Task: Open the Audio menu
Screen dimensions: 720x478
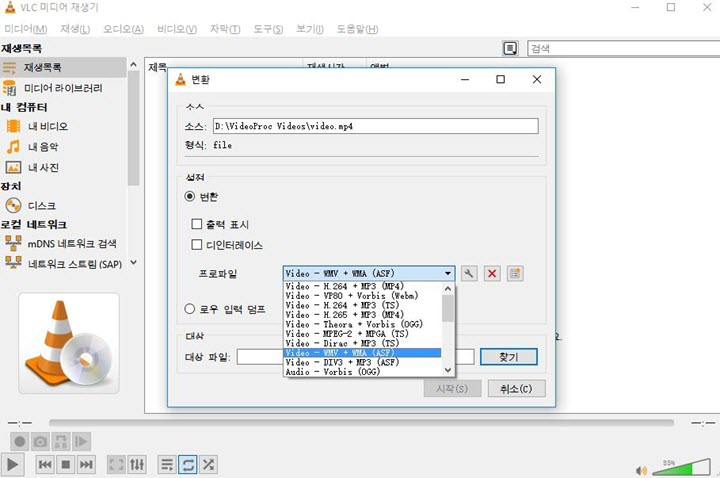Action: coord(123,29)
